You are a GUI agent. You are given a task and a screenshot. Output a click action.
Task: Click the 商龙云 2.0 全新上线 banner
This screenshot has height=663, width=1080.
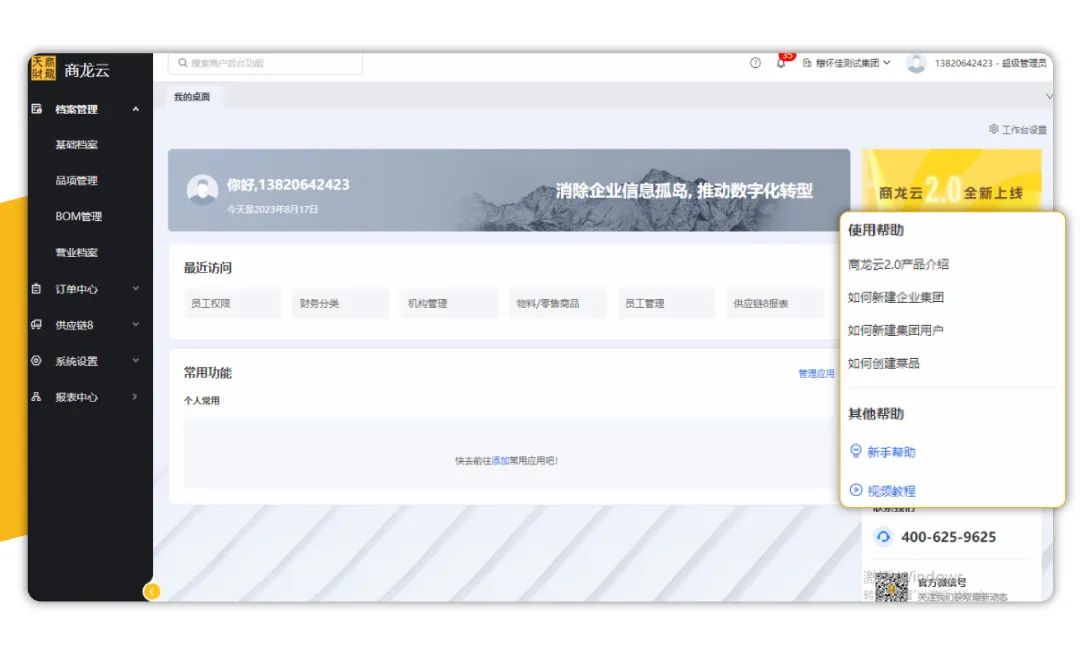(x=951, y=181)
